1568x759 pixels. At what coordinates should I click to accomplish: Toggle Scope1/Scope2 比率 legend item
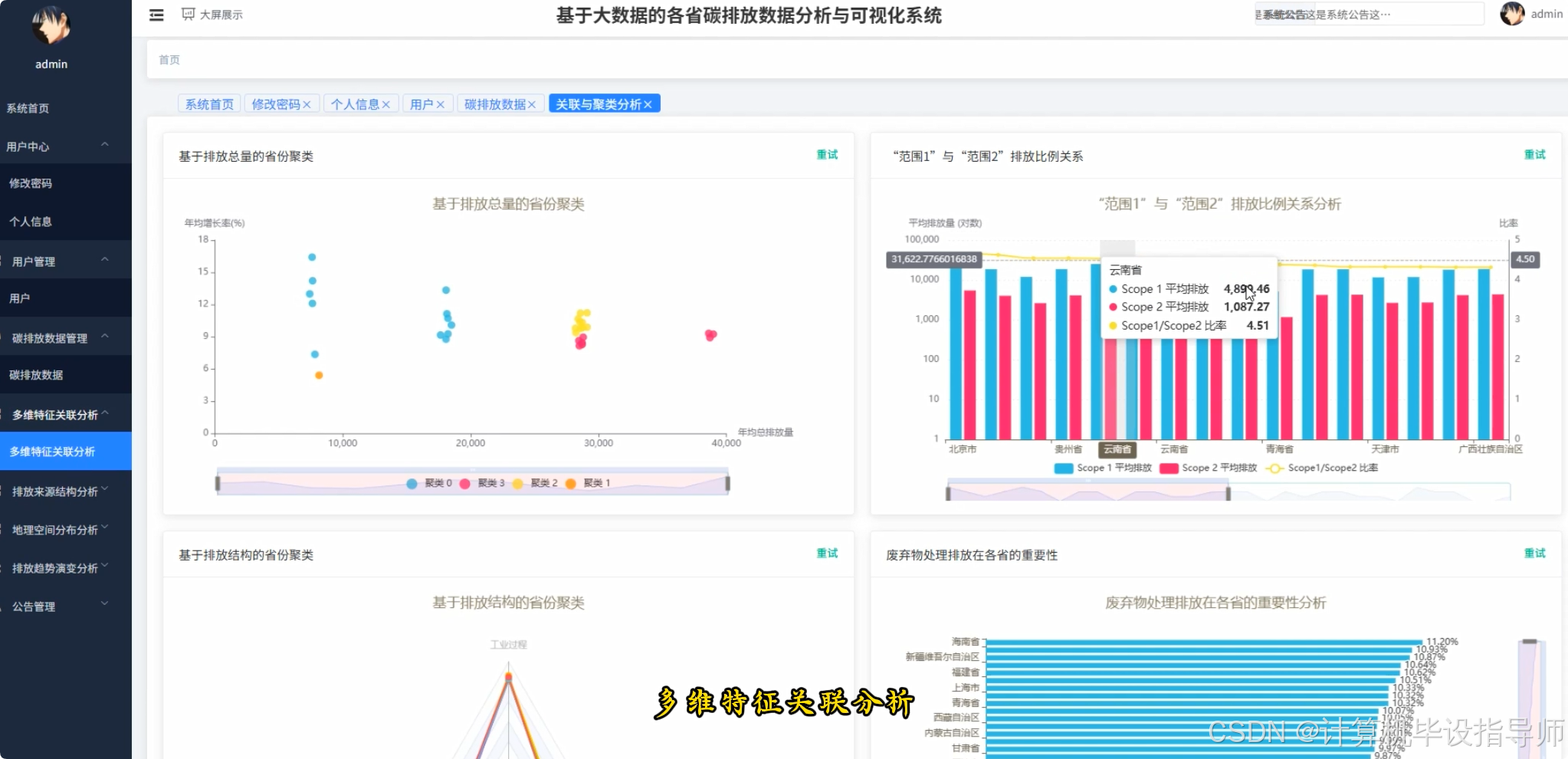(x=1322, y=468)
